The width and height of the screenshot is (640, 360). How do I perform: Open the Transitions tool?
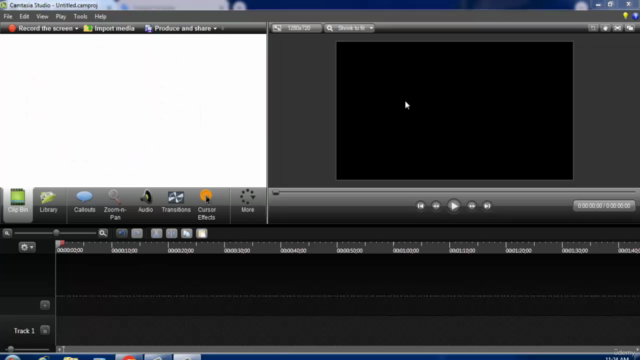click(x=176, y=201)
